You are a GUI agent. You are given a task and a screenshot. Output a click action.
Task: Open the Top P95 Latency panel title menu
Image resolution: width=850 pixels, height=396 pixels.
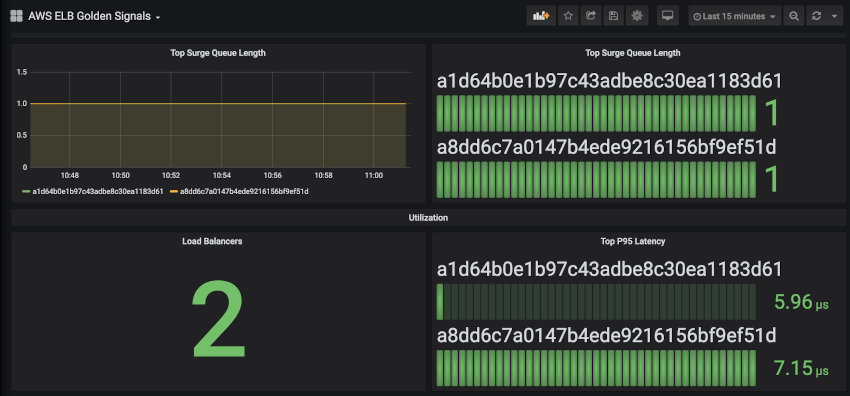point(633,242)
